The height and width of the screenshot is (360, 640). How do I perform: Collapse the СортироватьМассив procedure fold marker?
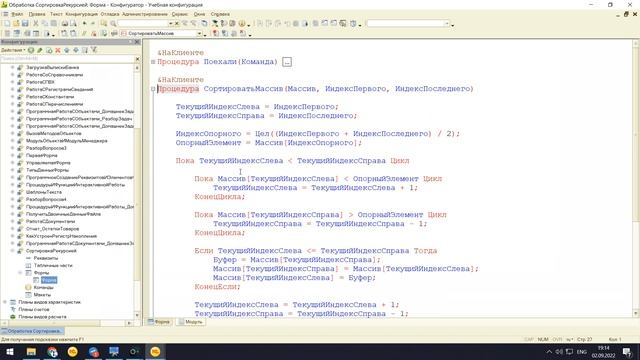click(153, 89)
